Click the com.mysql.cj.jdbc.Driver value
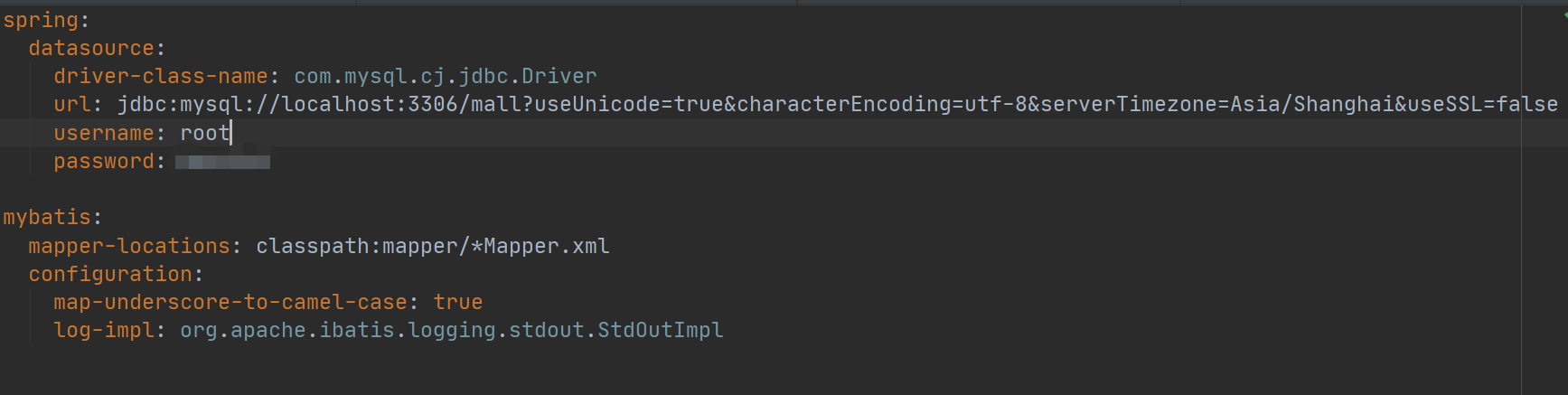Image resolution: width=1568 pixels, height=395 pixels. click(445, 76)
